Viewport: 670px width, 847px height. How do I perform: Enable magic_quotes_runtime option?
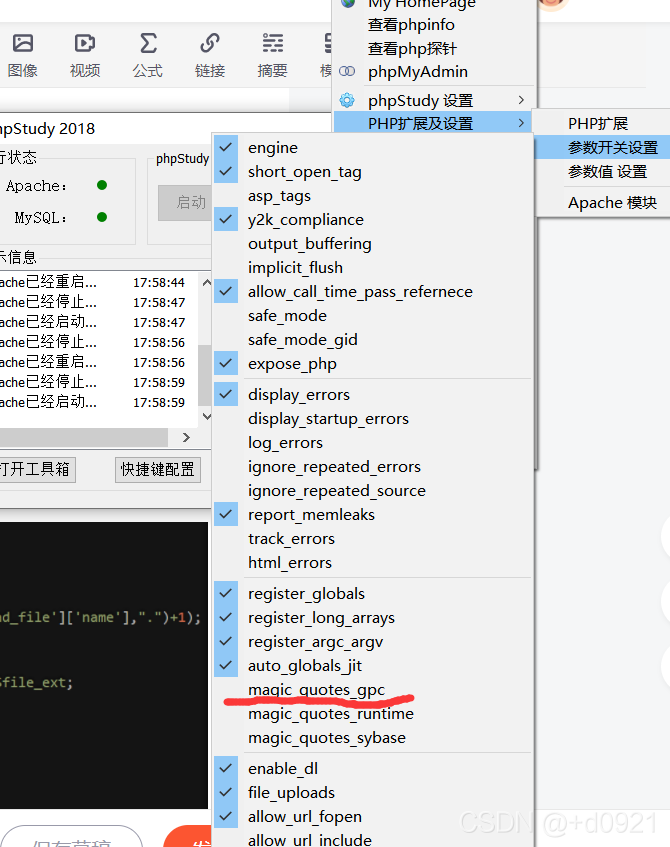(373, 714)
